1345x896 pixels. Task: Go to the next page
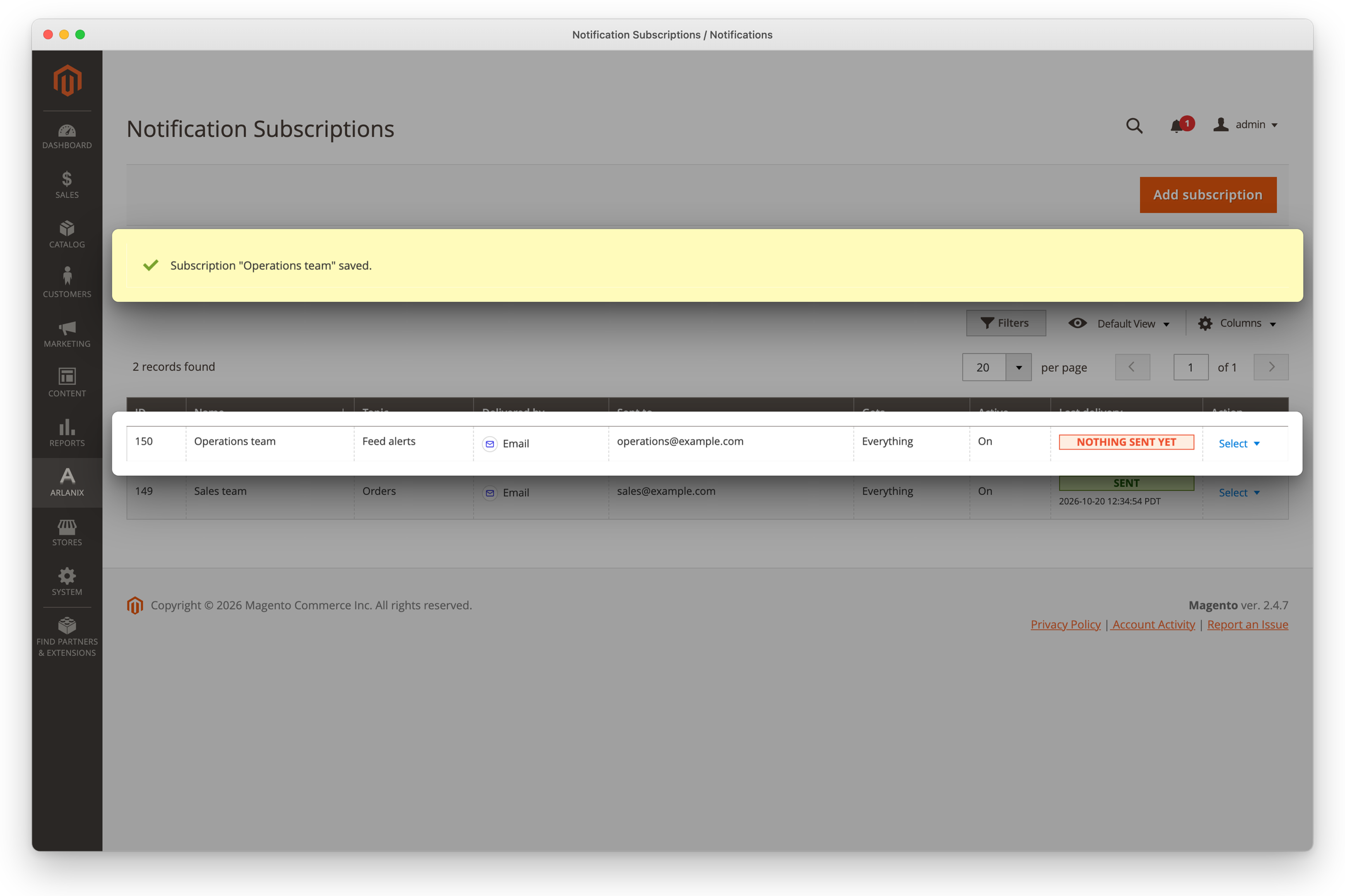click(1271, 368)
